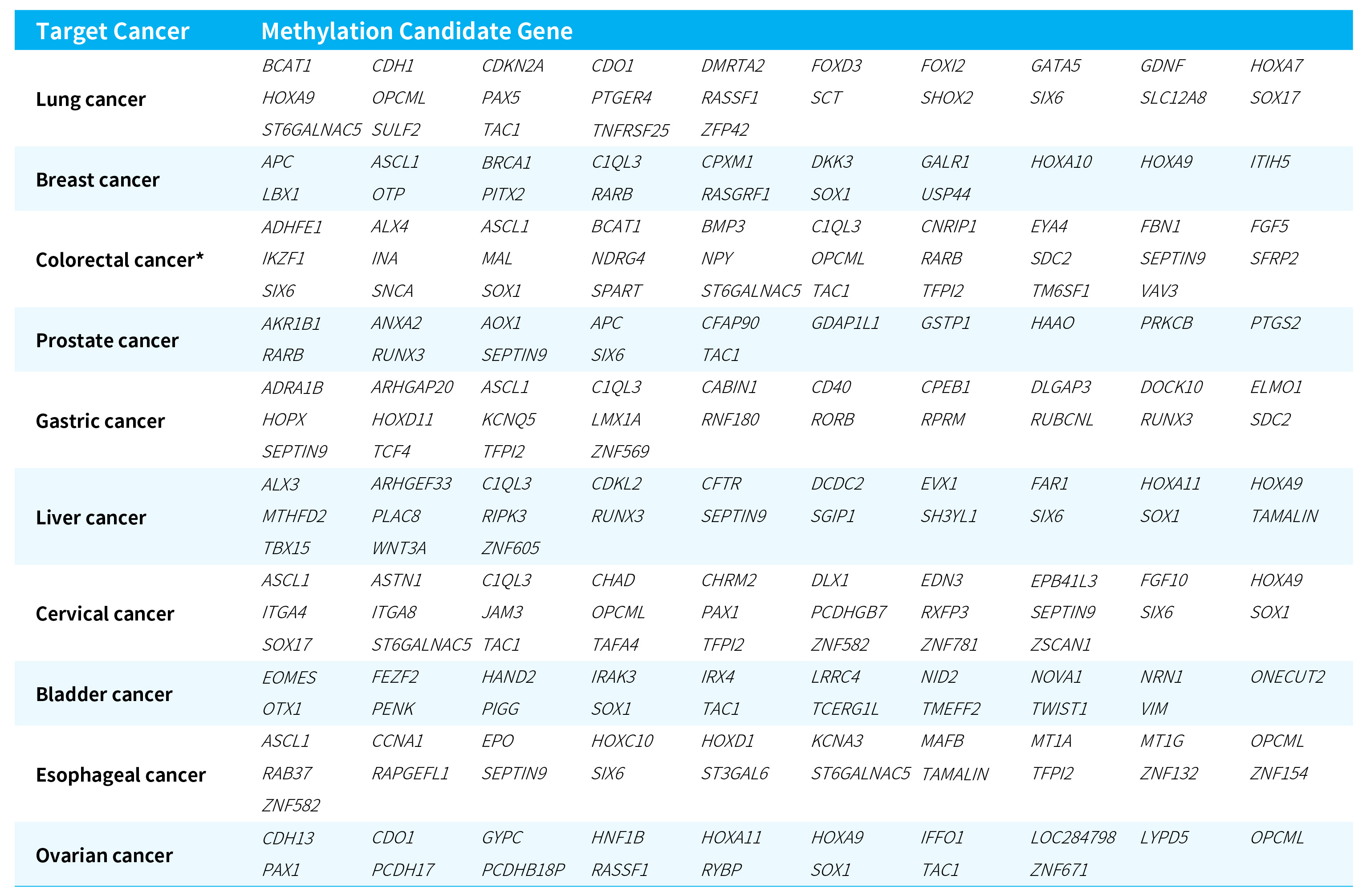
Task: Click the Target Cancer column header
Action: (112, 31)
